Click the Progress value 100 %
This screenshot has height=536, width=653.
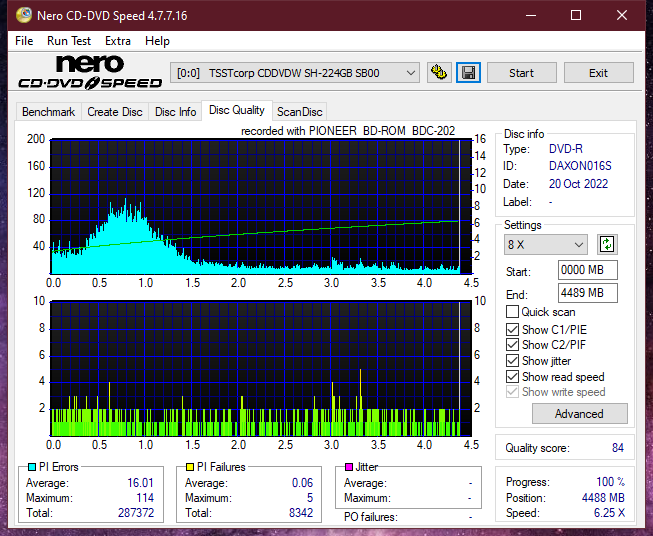pyautogui.click(x=611, y=482)
